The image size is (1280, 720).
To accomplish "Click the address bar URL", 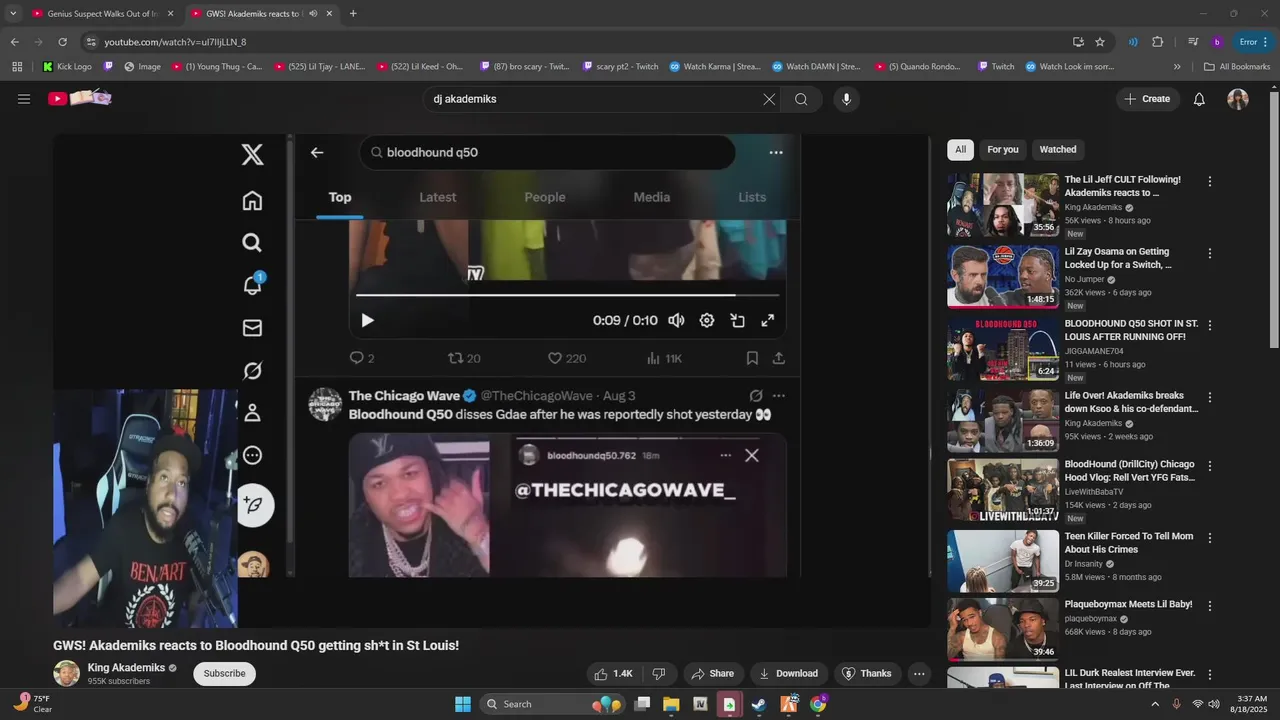I will click(x=175, y=42).
